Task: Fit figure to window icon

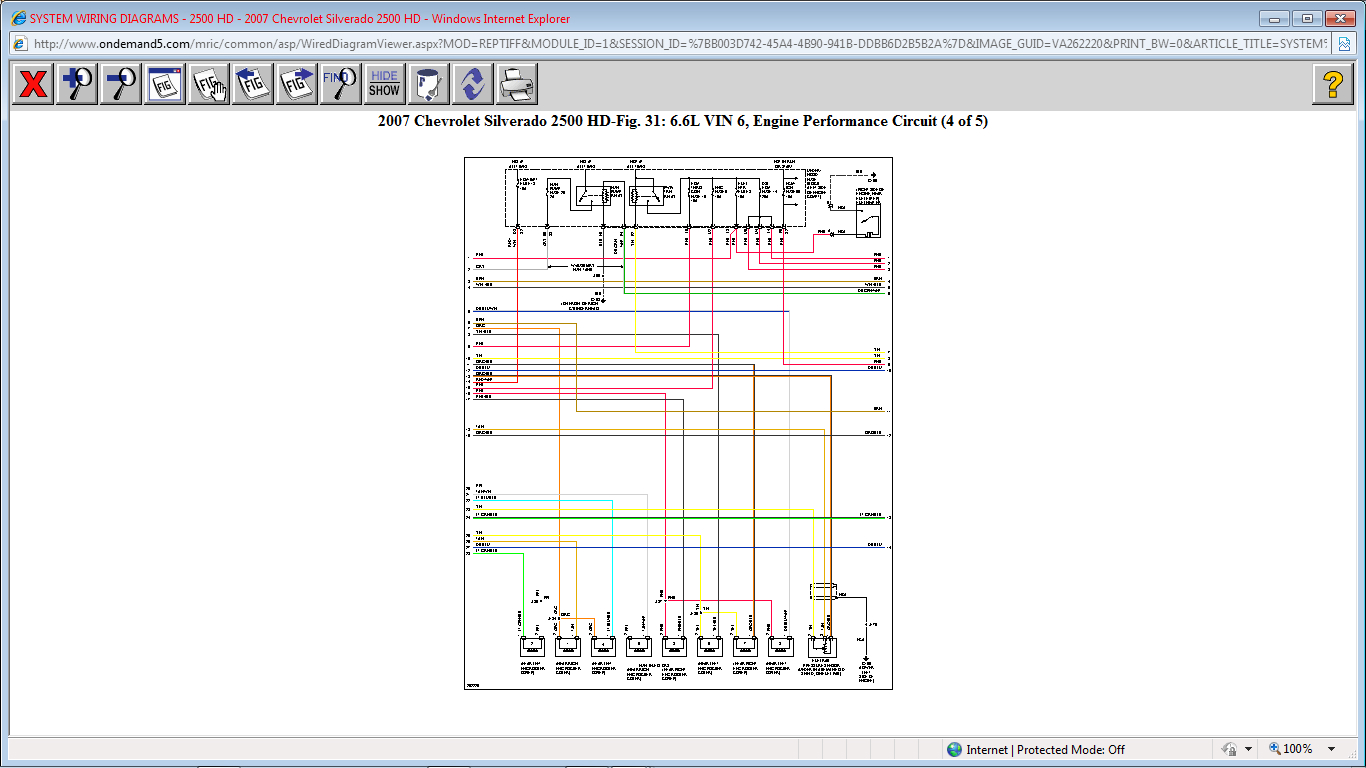Action: 165,84
